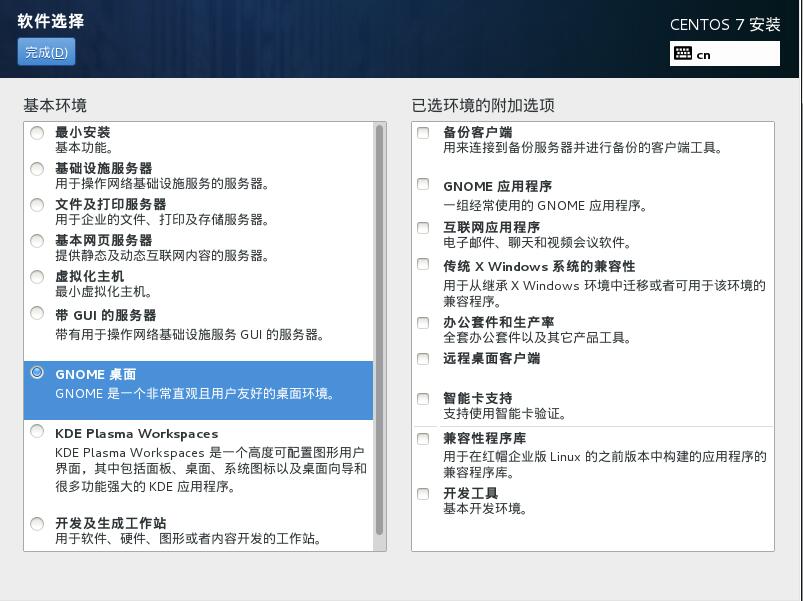The width and height of the screenshot is (803, 601).
Task: Select the 最小安装 base environment
Action: pos(36,133)
